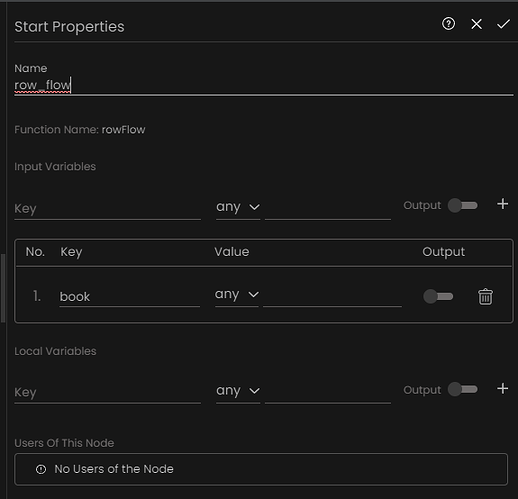Viewport: 518px width, 499px height.
Task: Click the left edge scrollbar handle
Action: tap(3, 288)
